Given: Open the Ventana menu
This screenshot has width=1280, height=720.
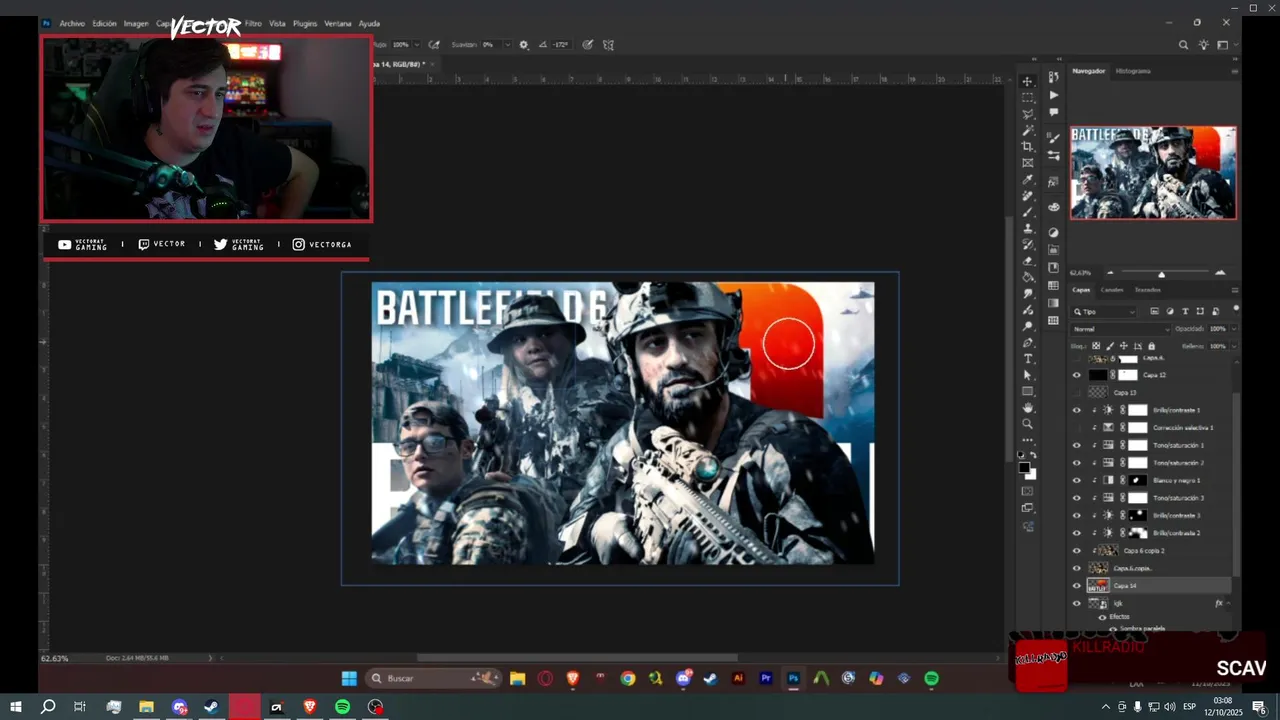Looking at the screenshot, I should click(x=338, y=23).
